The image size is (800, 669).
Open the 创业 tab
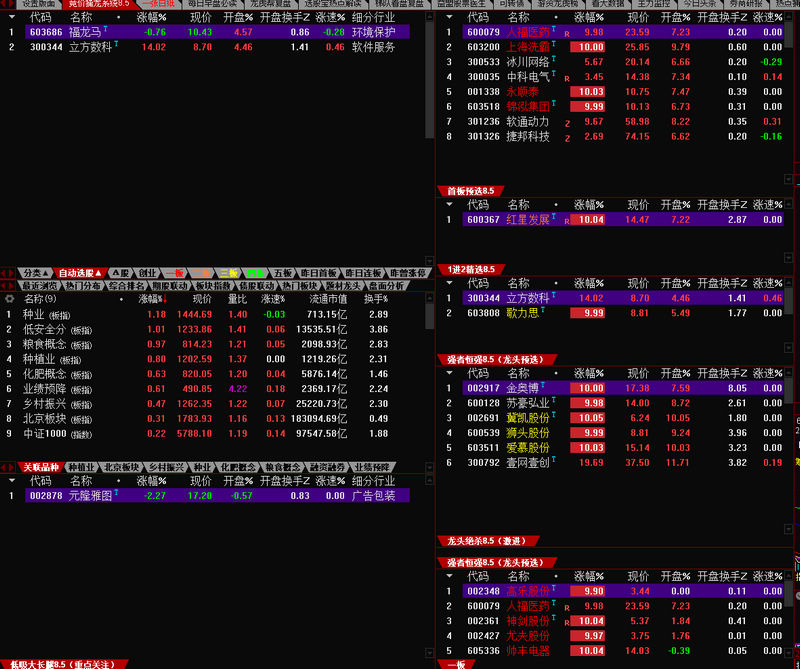147,273
